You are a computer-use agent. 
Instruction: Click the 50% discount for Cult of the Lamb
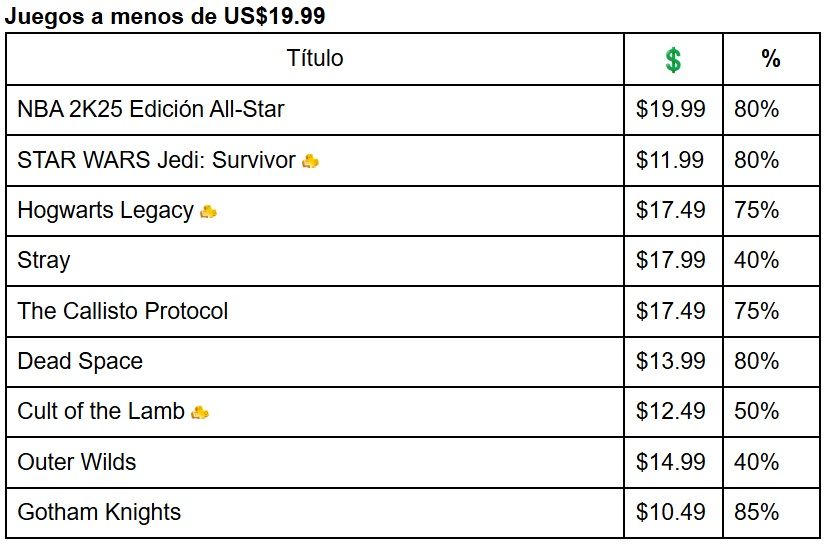(x=756, y=411)
